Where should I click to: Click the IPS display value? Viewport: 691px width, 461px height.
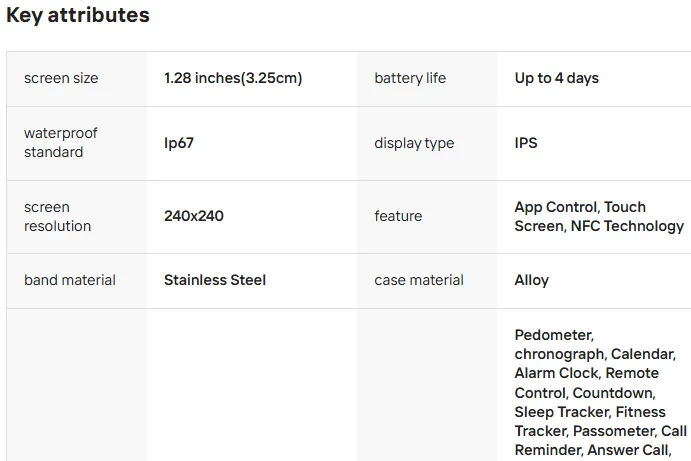(526, 143)
